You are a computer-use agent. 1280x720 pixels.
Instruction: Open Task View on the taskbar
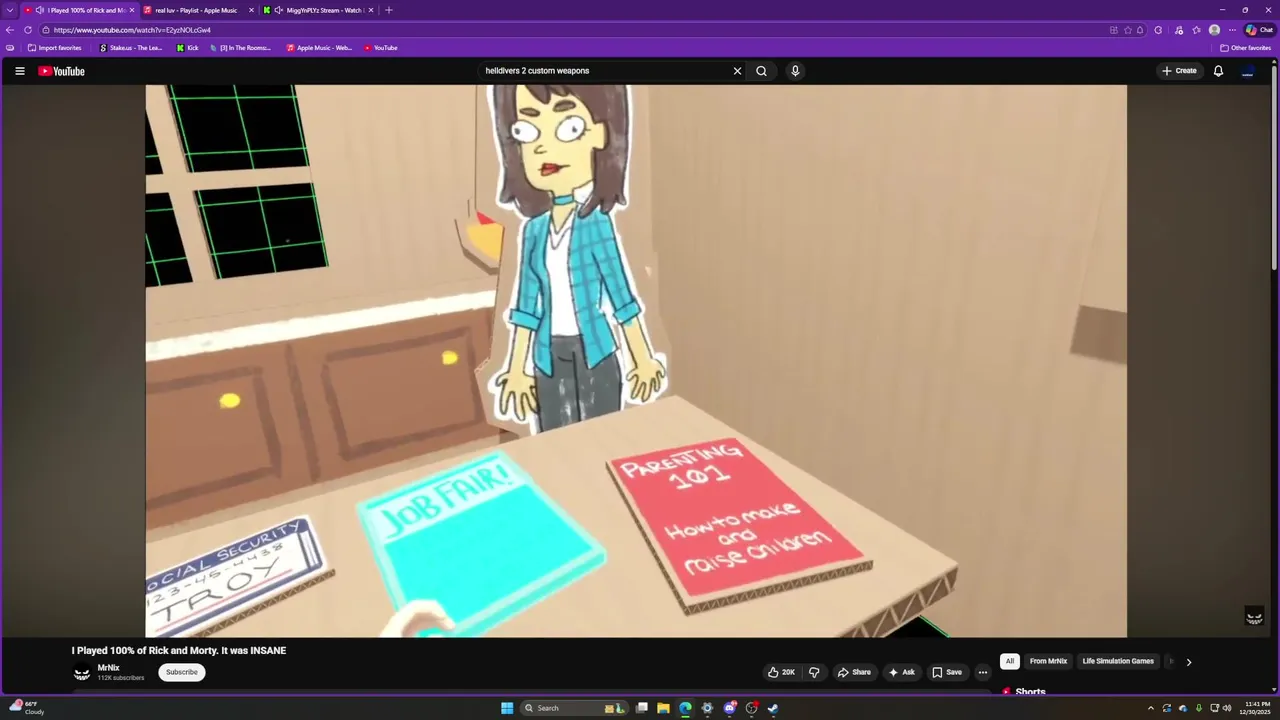(642, 708)
